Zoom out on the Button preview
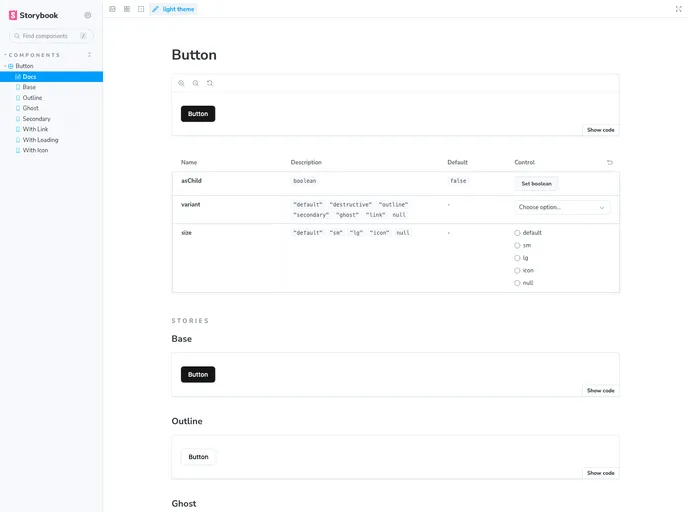Image resolution: width=688 pixels, height=512 pixels. point(196,83)
